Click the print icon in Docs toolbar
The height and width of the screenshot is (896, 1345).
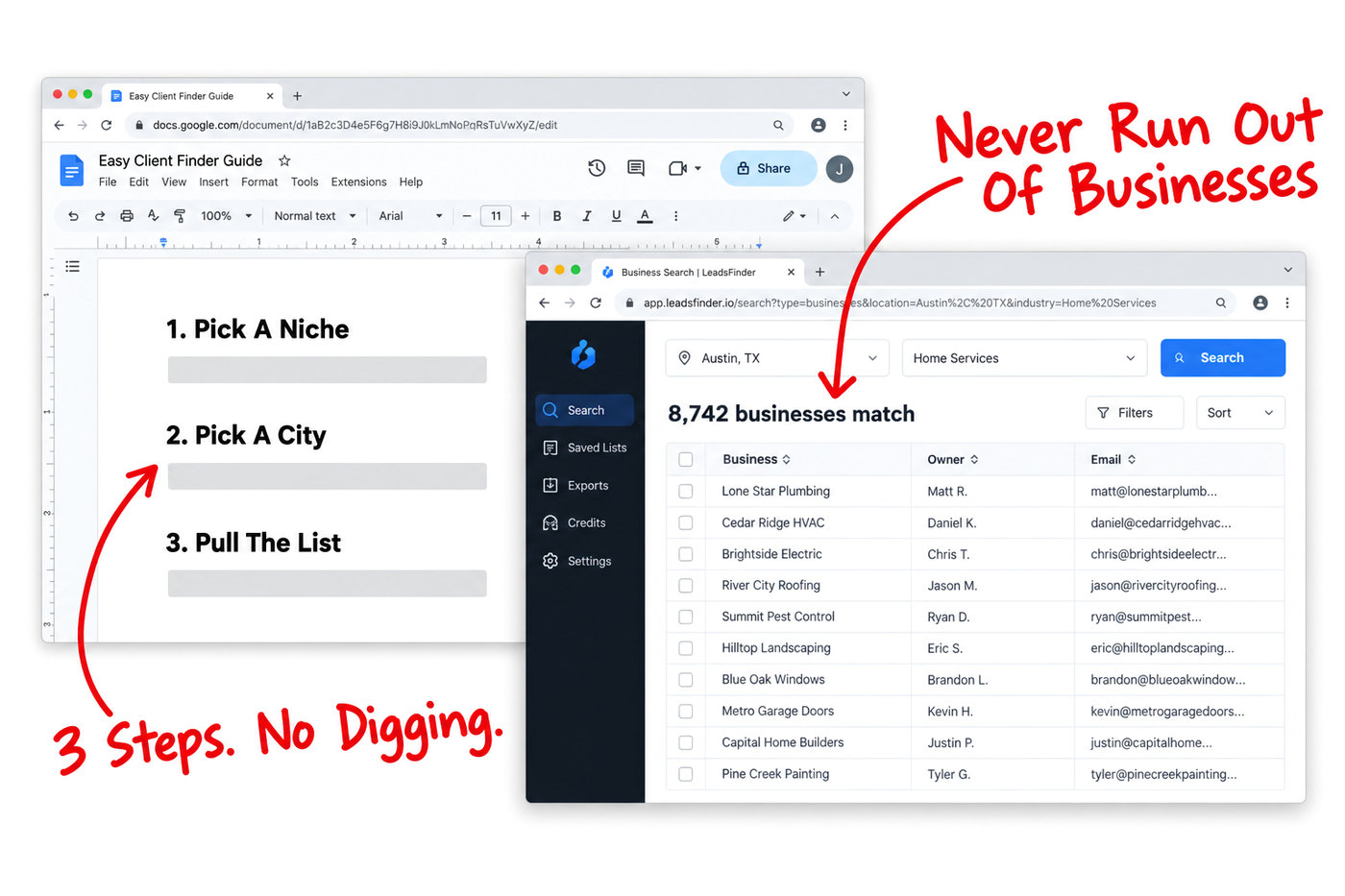point(127,216)
